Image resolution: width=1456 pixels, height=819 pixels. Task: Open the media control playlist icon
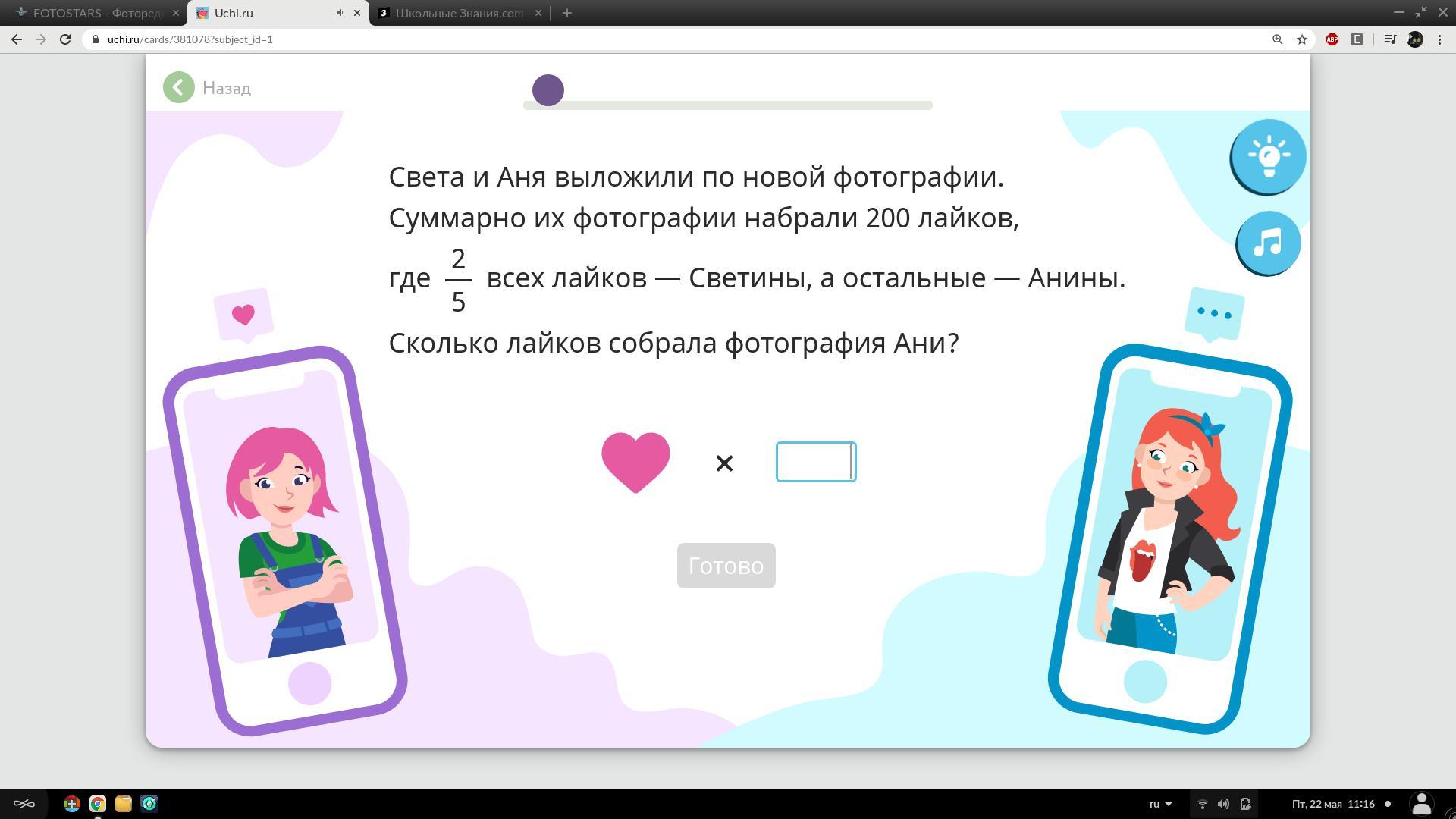(x=1389, y=39)
